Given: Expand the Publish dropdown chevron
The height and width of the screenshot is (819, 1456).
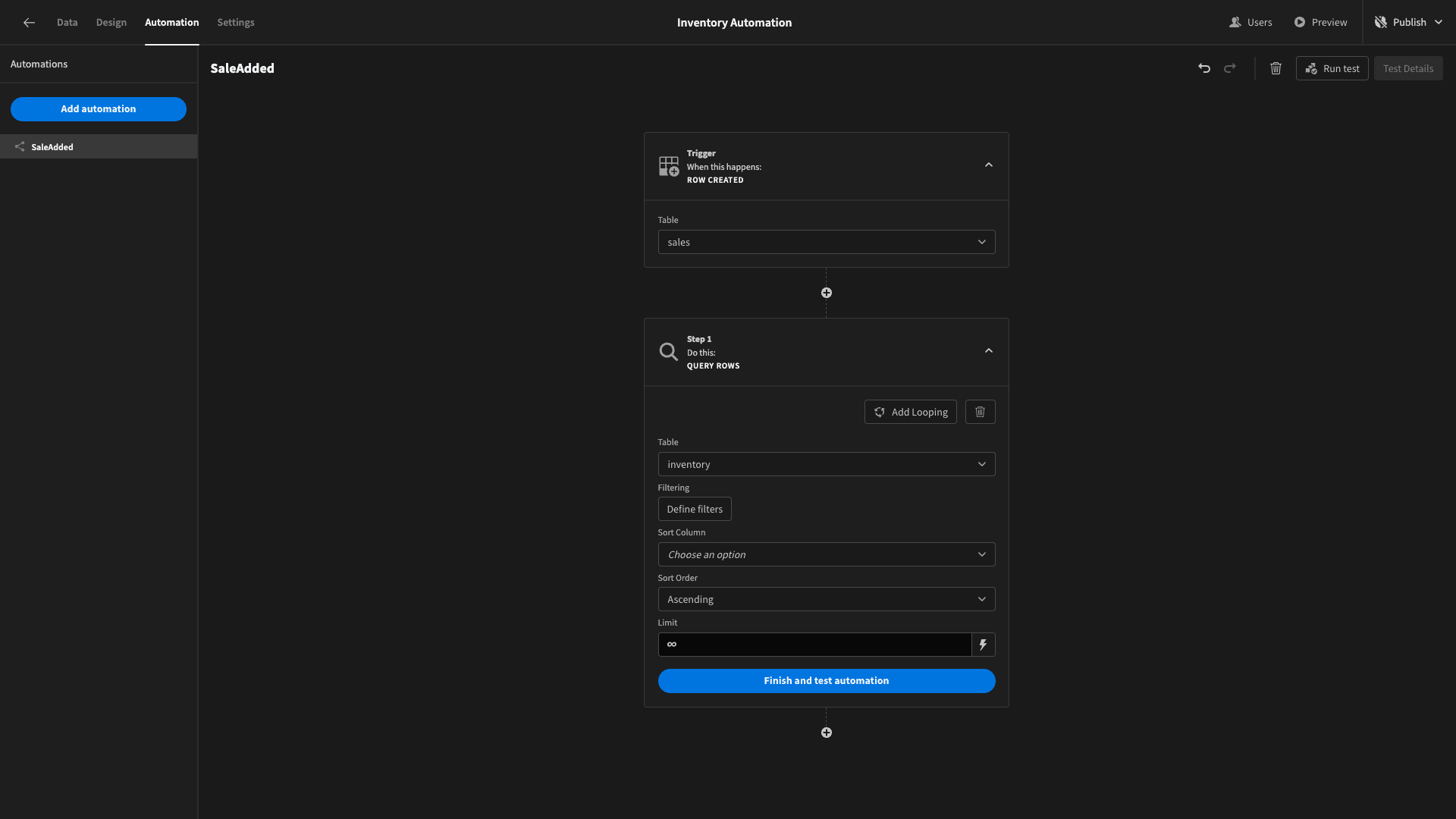Looking at the screenshot, I should click(x=1439, y=23).
